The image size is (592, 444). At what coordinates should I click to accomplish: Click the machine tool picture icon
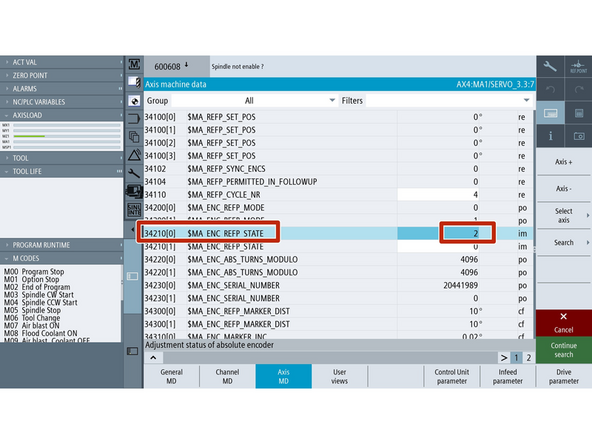point(134,191)
